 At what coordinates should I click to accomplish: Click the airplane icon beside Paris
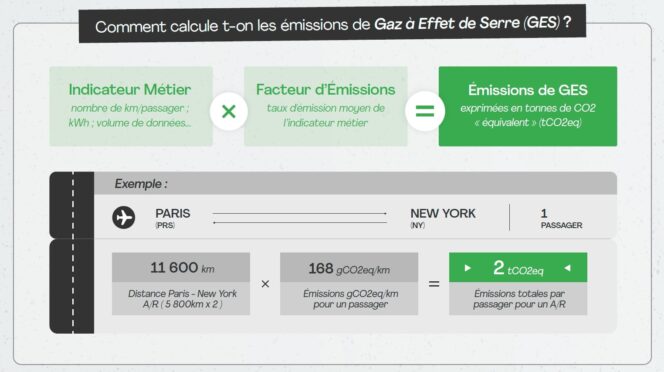pyautogui.click(x=123, y=217)
